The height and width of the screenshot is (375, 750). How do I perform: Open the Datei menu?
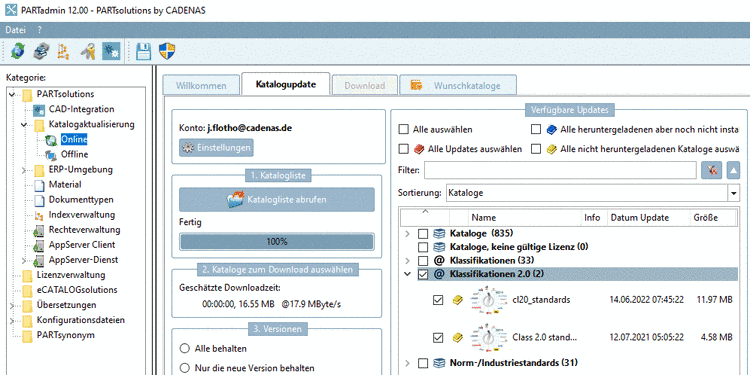15,30
